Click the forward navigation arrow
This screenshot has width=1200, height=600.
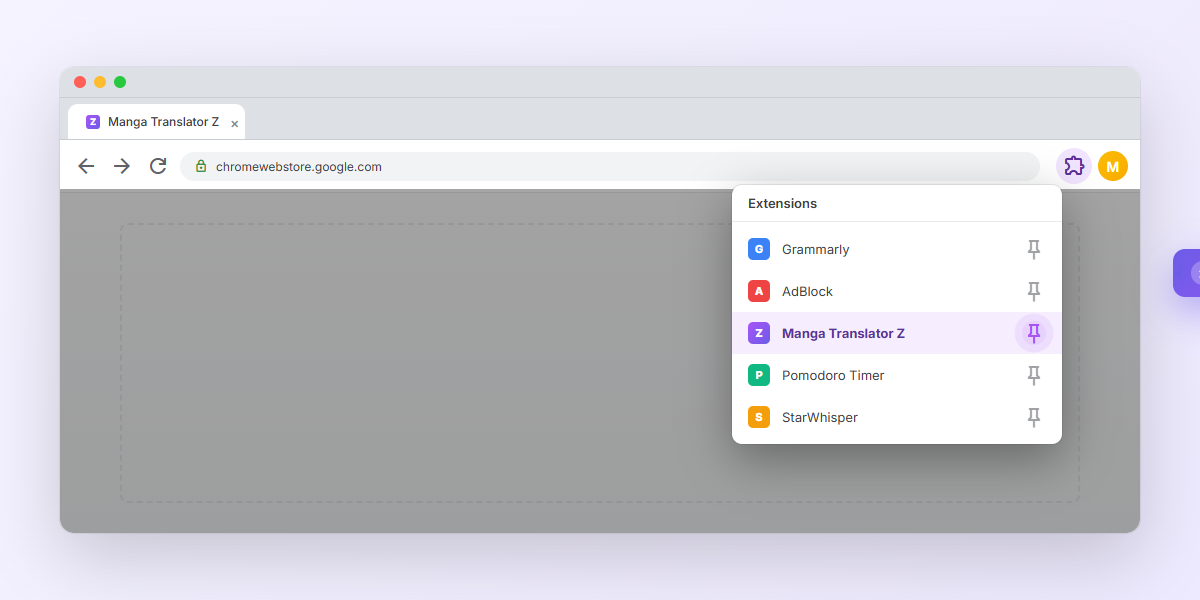(x=122, y=166)
